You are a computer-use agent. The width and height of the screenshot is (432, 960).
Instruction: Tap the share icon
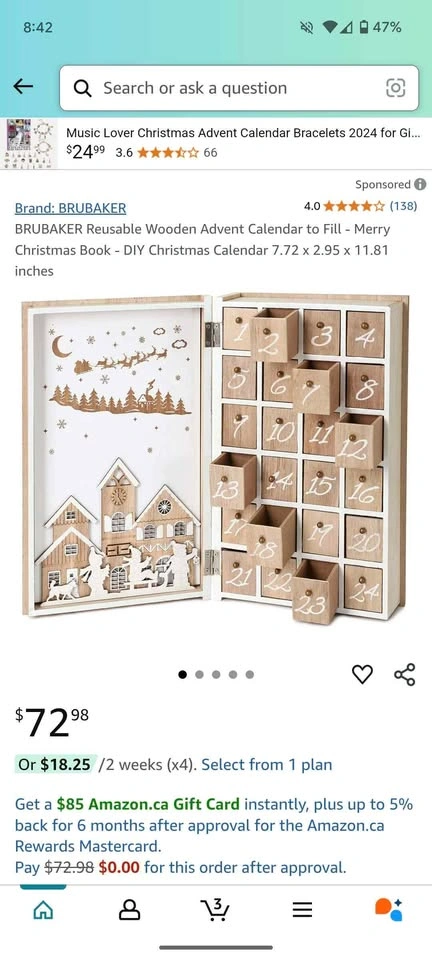[404, 674]
